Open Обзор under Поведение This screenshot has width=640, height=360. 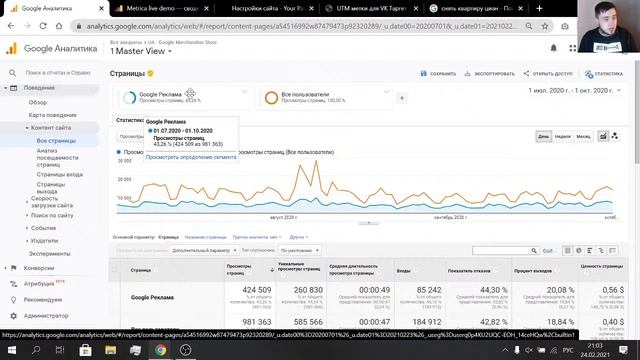coord(38,102)
